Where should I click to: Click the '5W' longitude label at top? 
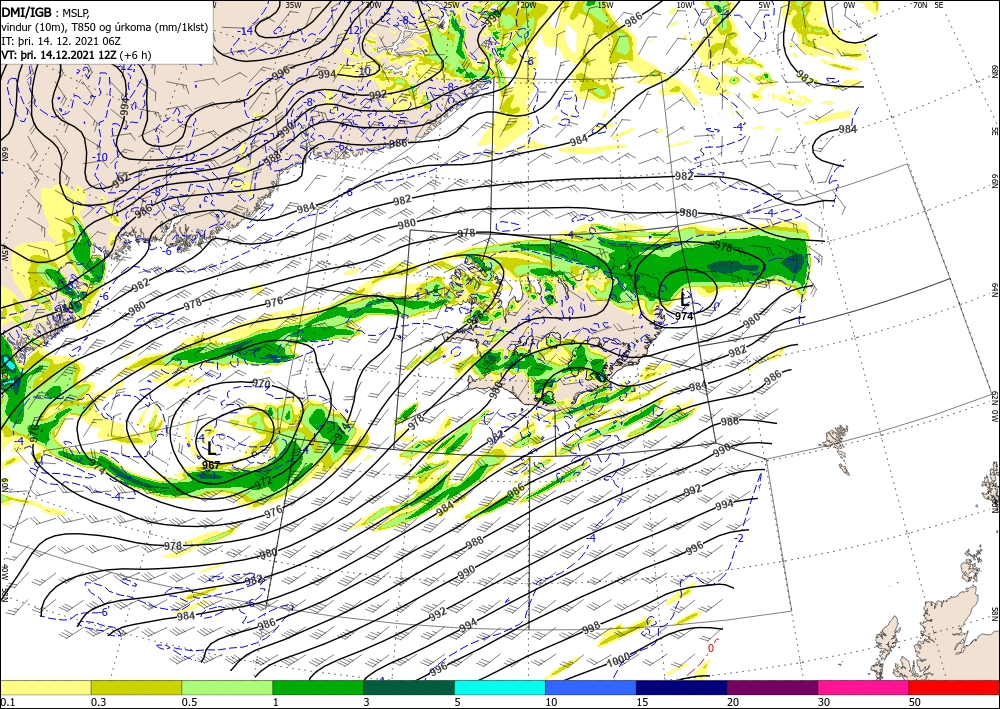click(765, 5)
